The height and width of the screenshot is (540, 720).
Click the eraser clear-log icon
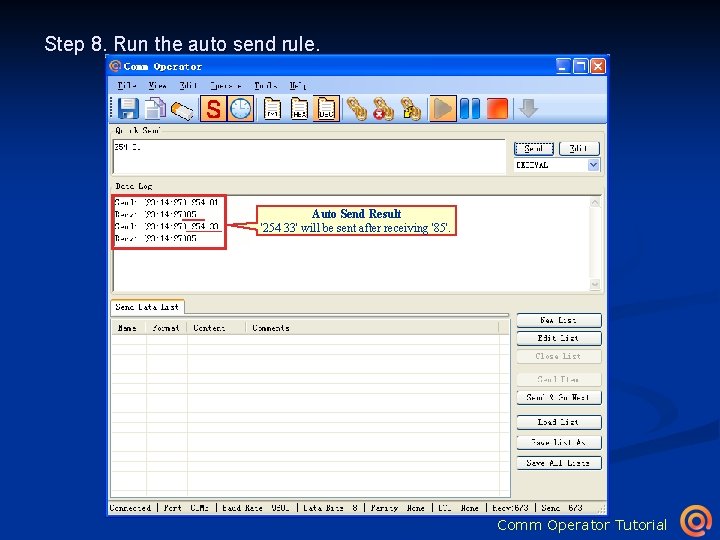[x=182, y=110]
